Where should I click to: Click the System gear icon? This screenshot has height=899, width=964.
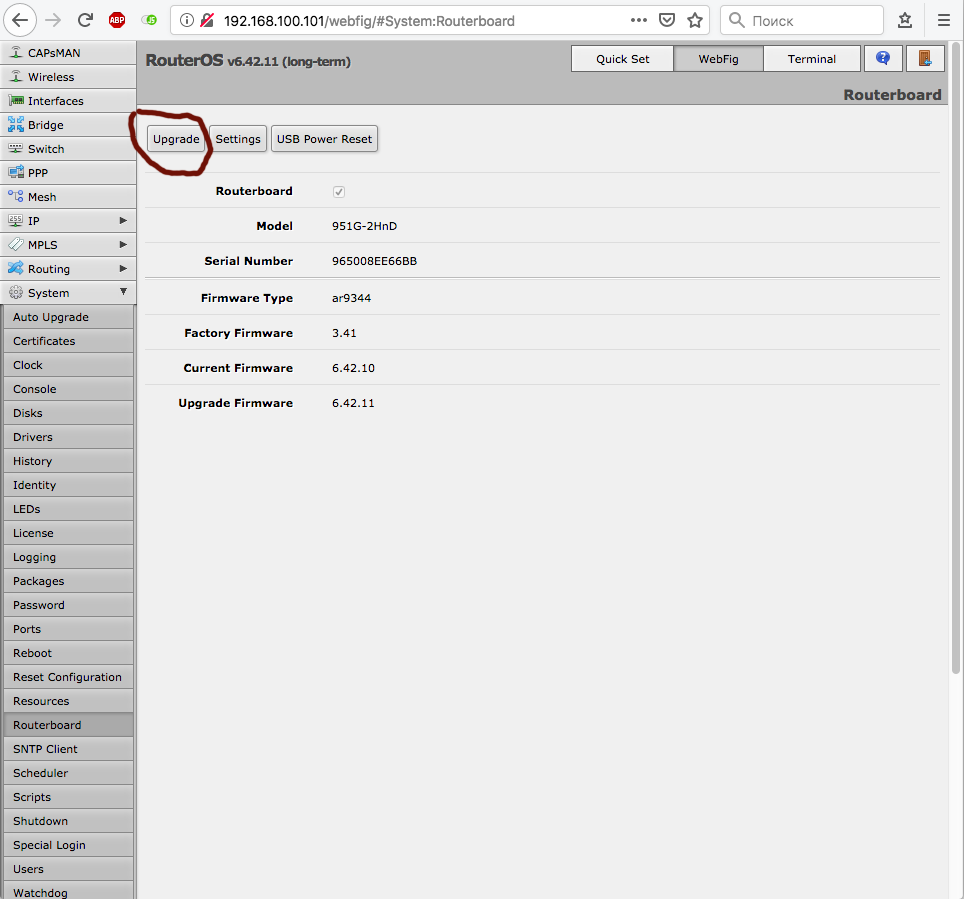click(x=16, y=293)
